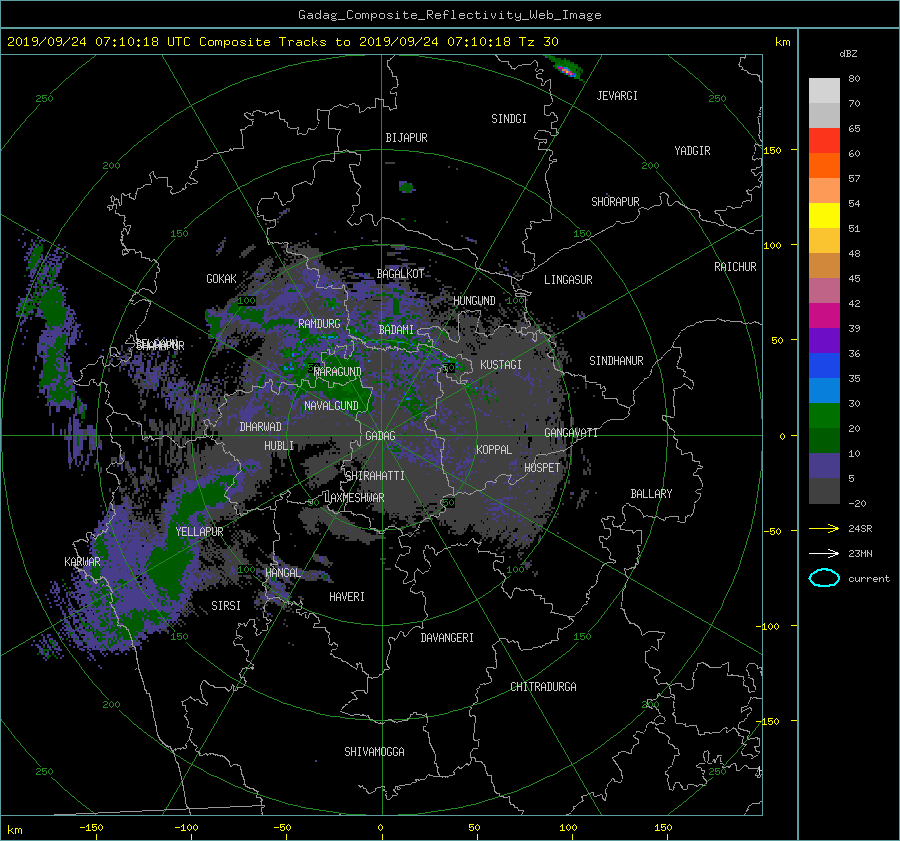900x841 pixels.
Task: Click the YADGIR city label
Action: point(692,151)
